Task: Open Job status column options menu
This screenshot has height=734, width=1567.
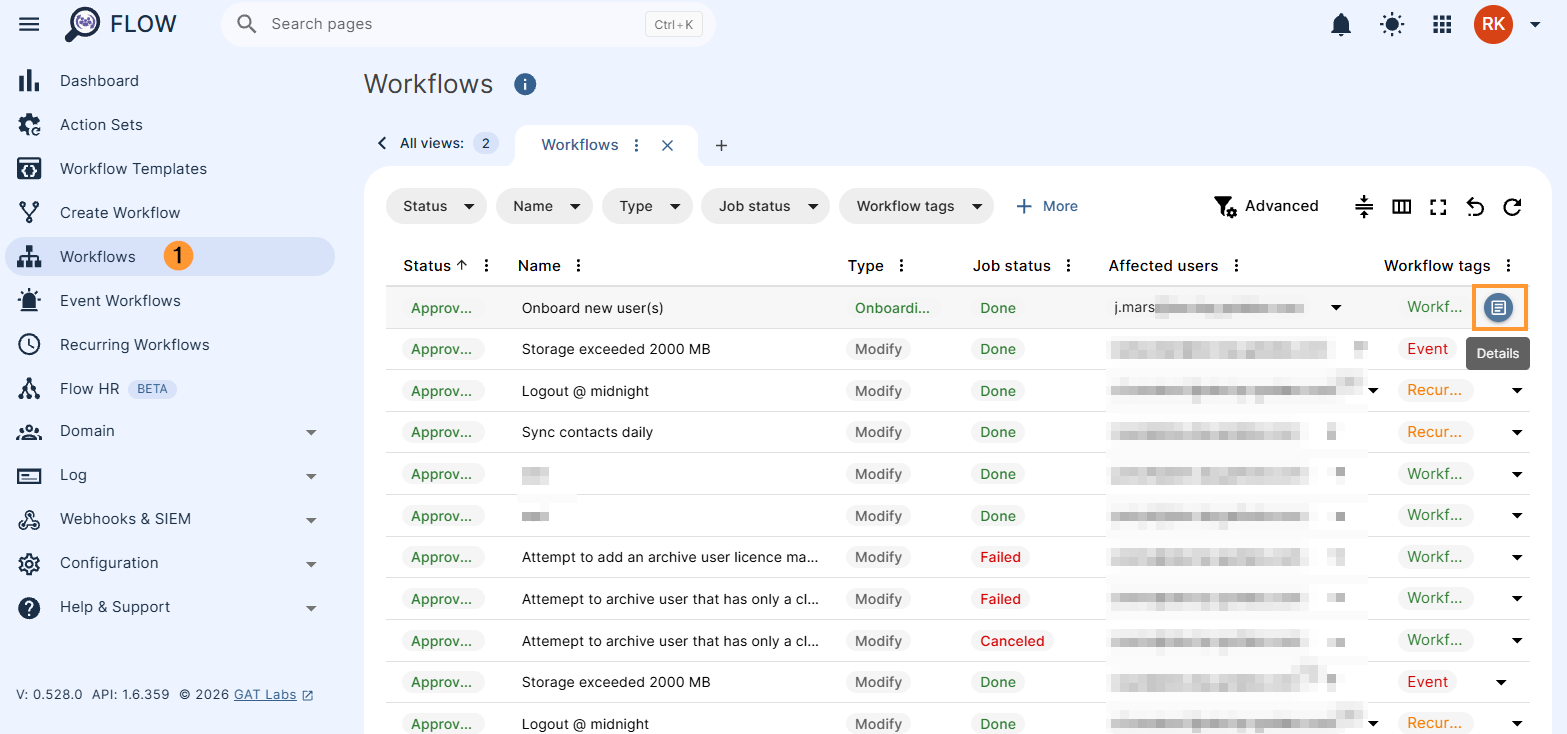Action: [x=1068, y=266]
